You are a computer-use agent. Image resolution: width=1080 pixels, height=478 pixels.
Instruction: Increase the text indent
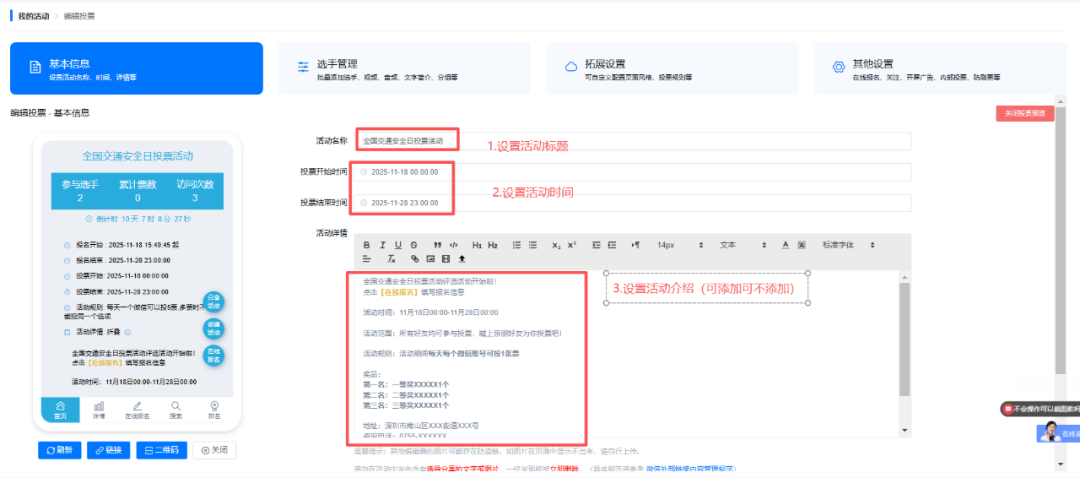point(612,245)
